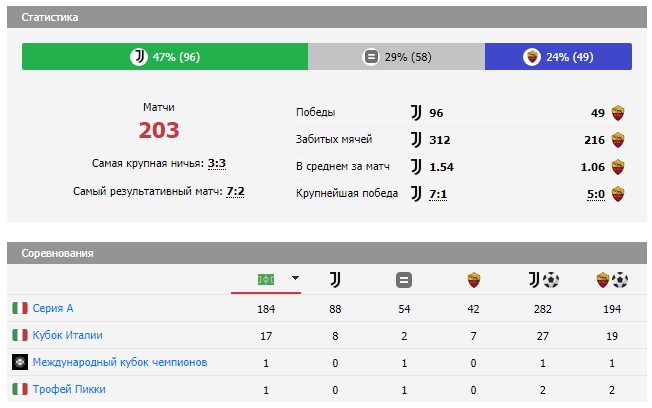Click Roma wins value 49 in Победы row
Image resolution: width=652 pixels, height=408 pixels.
tap(598, 113)
